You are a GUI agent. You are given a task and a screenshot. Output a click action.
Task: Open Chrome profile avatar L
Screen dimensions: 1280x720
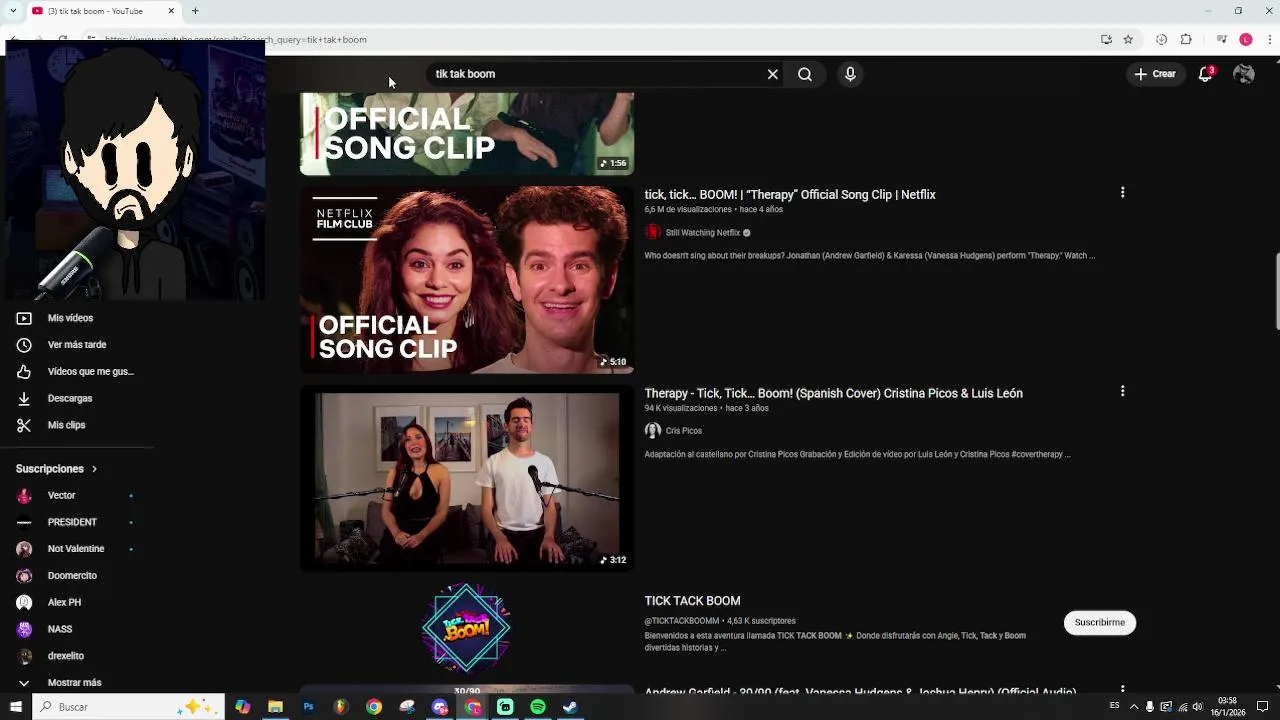[1245, 40]
